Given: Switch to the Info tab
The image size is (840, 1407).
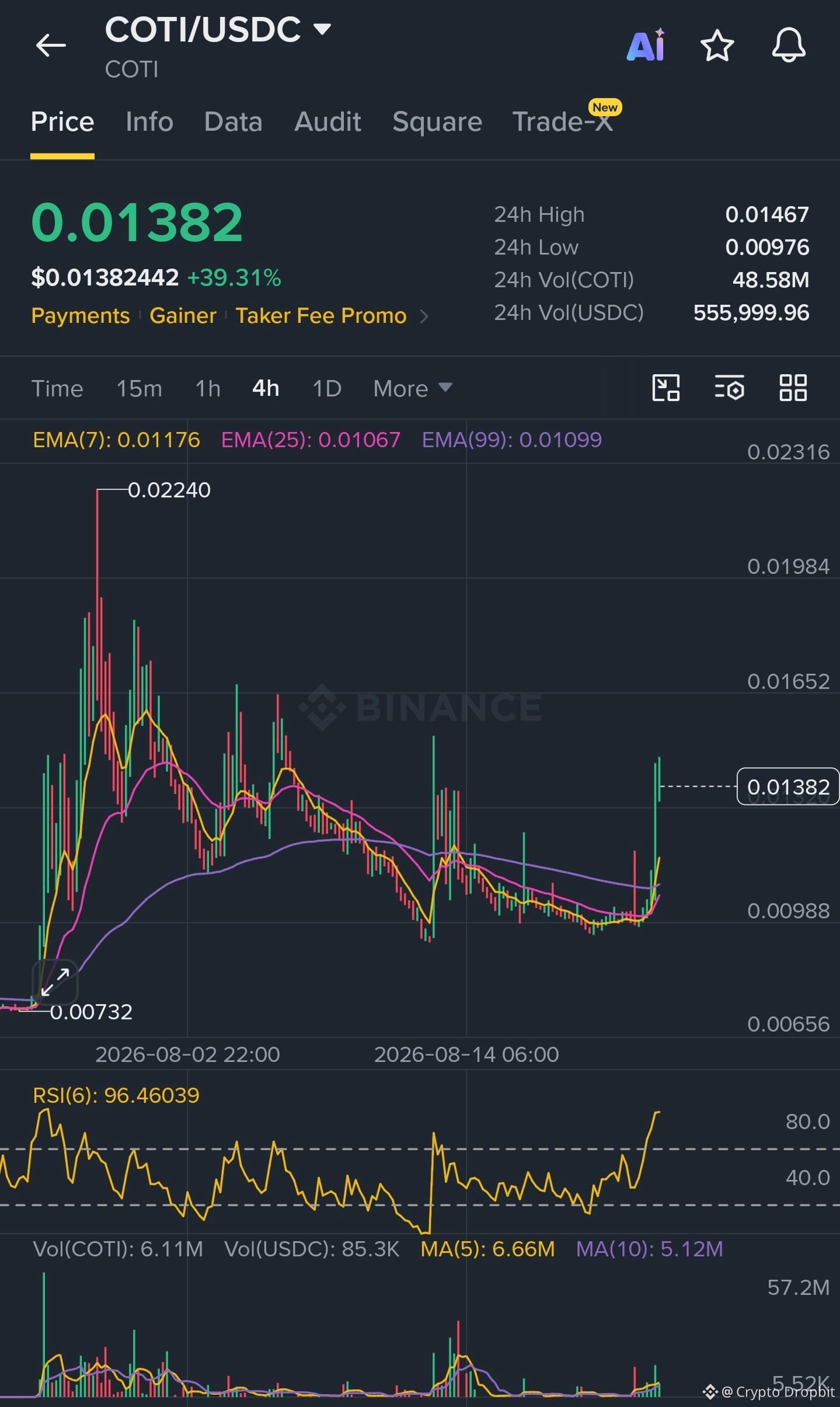Looking at the screenshot, I should tap(149, 122).
